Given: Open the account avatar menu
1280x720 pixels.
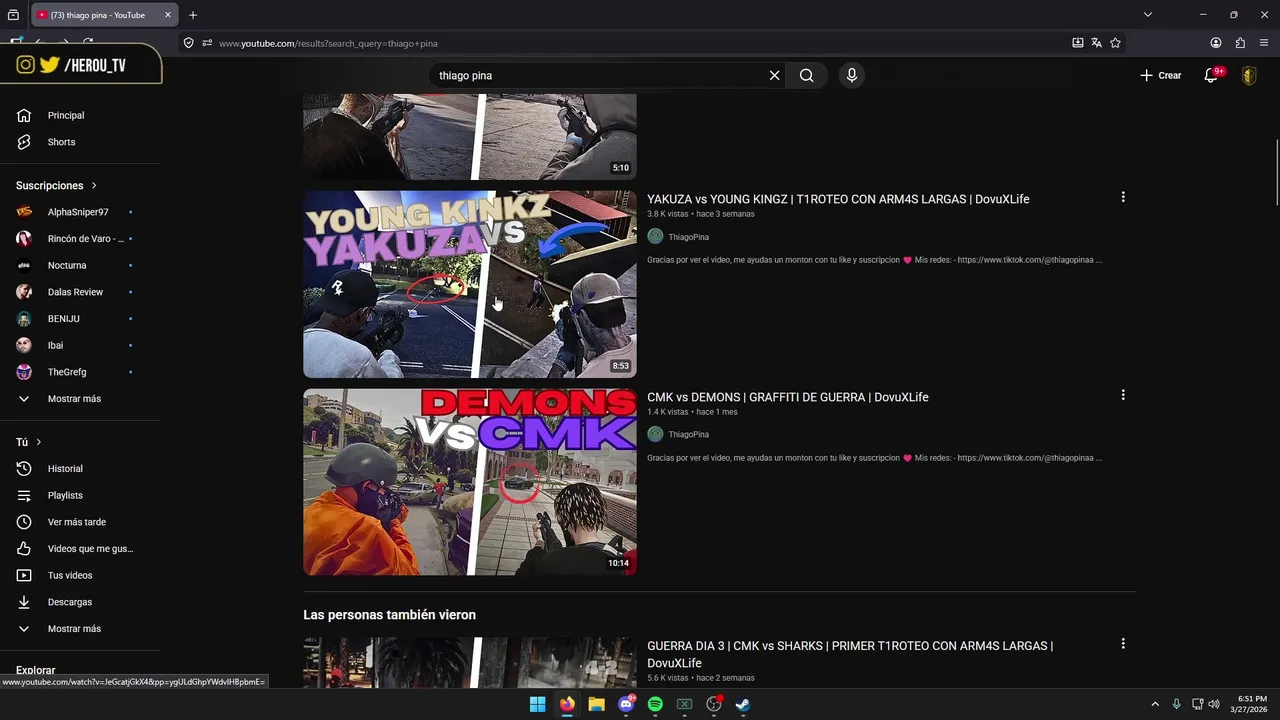Looking at the screenshot, I should (1249, 75).
